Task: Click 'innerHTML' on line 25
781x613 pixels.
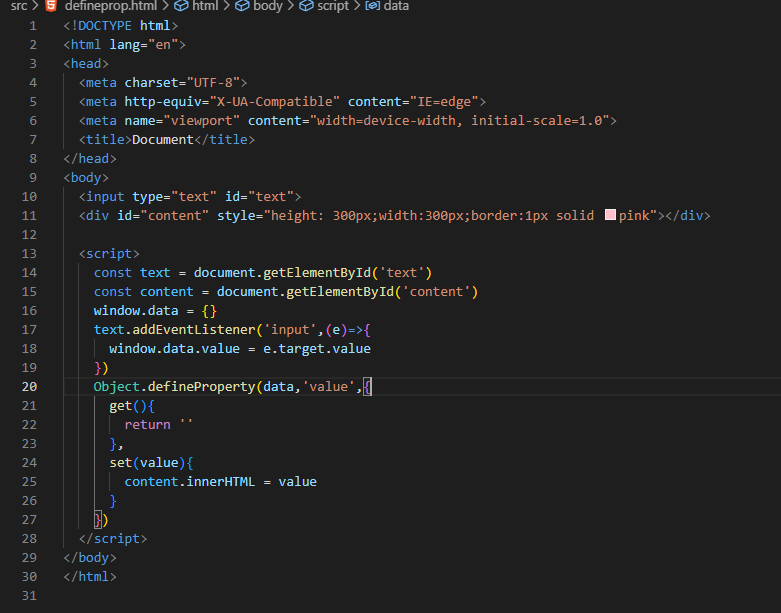Action: coord(220,482)
